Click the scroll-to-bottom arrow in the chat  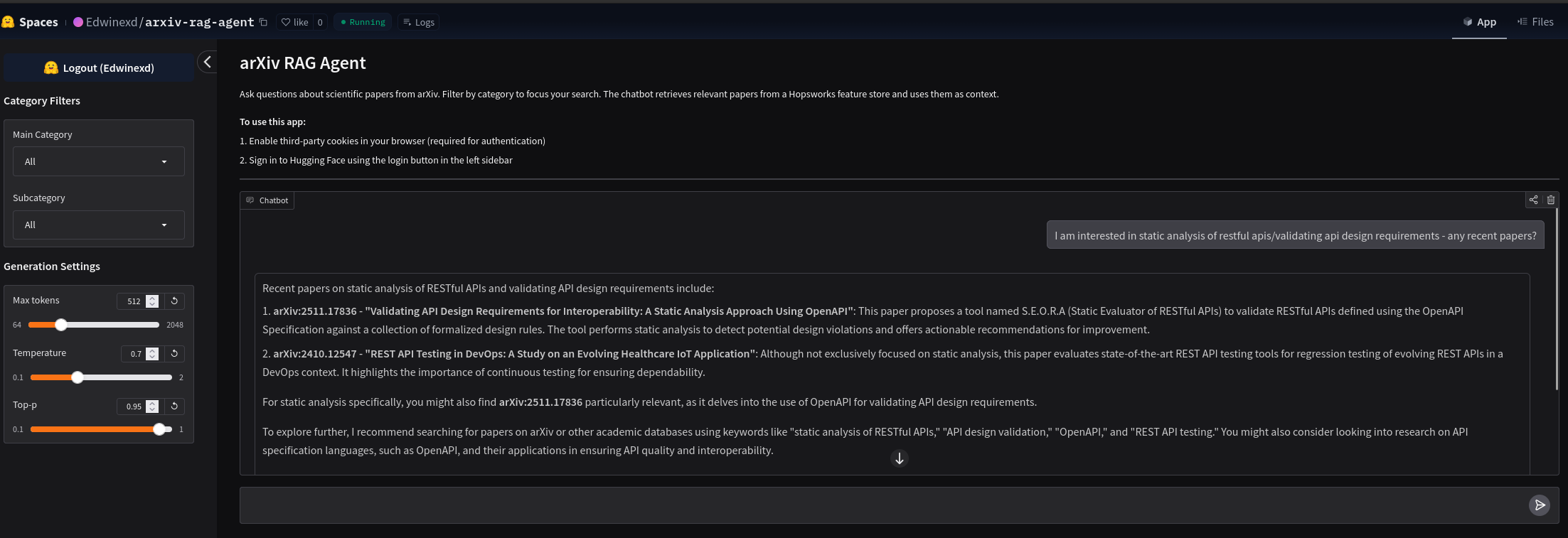click(899, 458)
